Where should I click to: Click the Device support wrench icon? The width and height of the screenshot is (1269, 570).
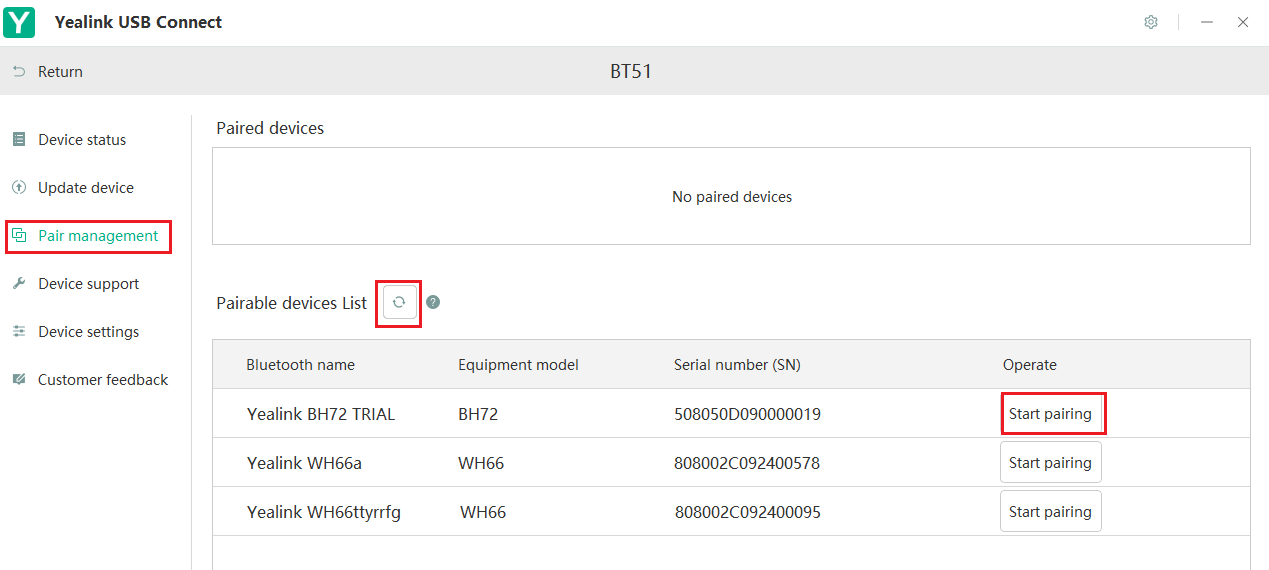[x=18, y=284]
